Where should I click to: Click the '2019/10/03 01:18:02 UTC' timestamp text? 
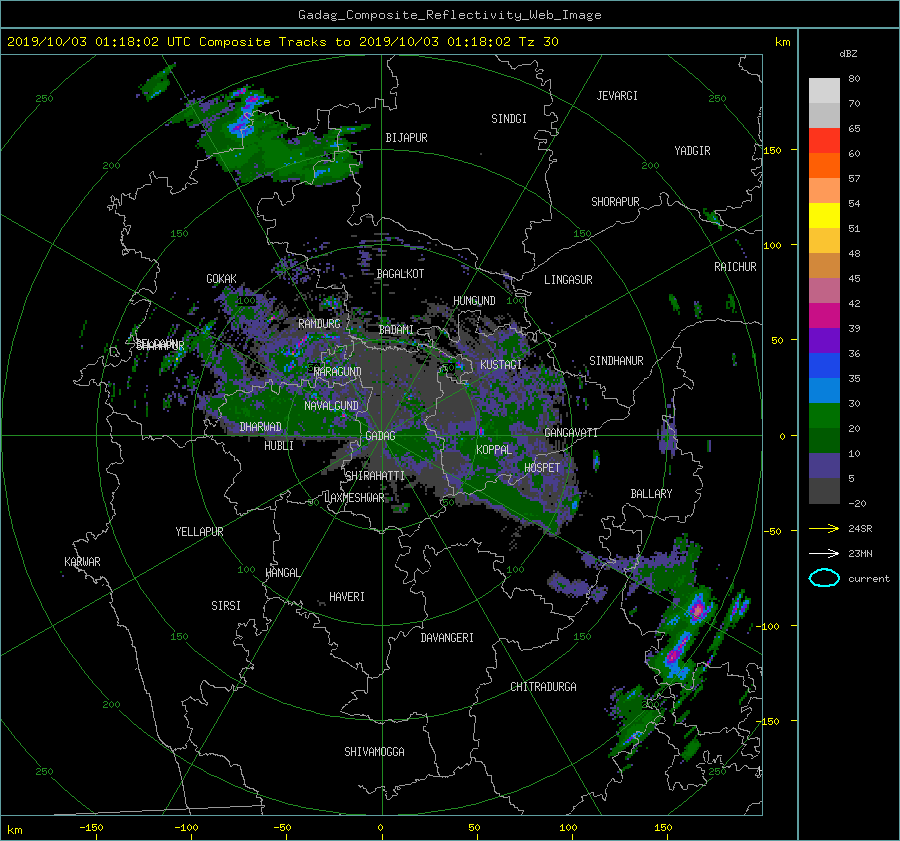point(99,42)
